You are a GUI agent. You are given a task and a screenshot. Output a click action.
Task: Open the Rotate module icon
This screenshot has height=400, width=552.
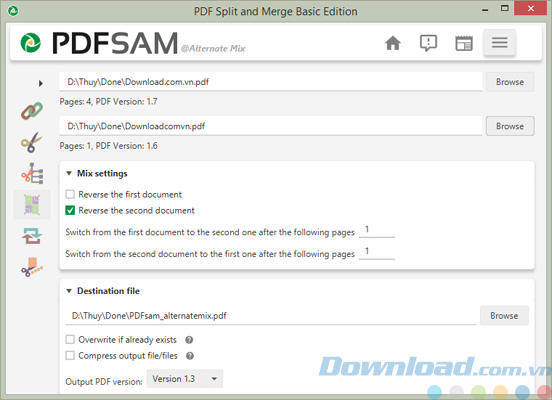(x=32, y=236)
